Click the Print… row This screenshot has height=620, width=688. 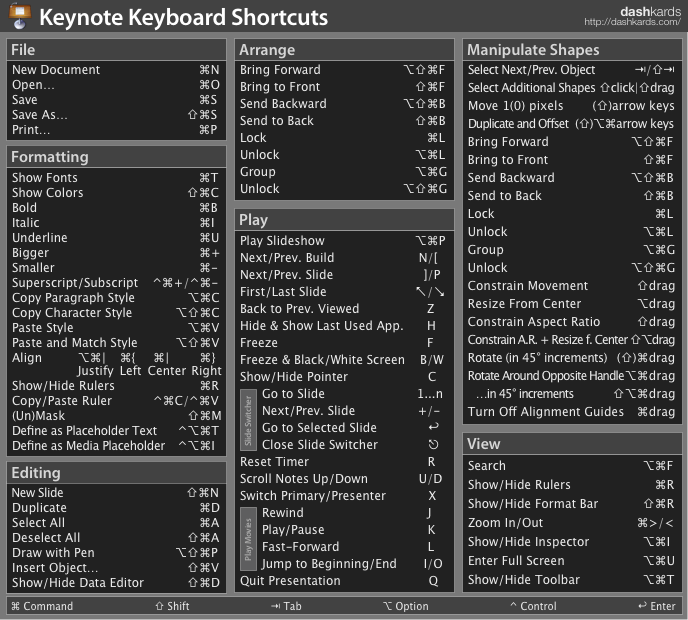tap(116, 130)
